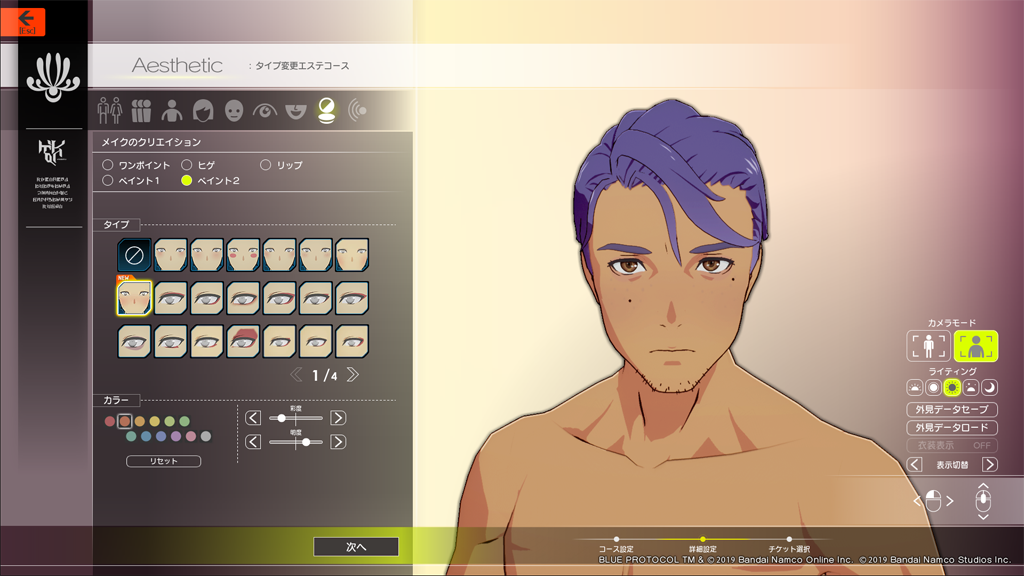The height and width of the screenshot is (576, 1024).
Task: Open the gender selection tab icon
Action: point(109,110)
